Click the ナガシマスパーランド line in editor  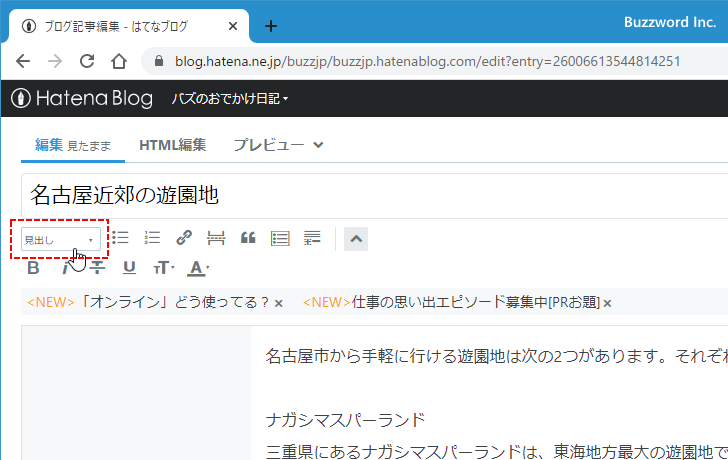(x=345, y=420)
